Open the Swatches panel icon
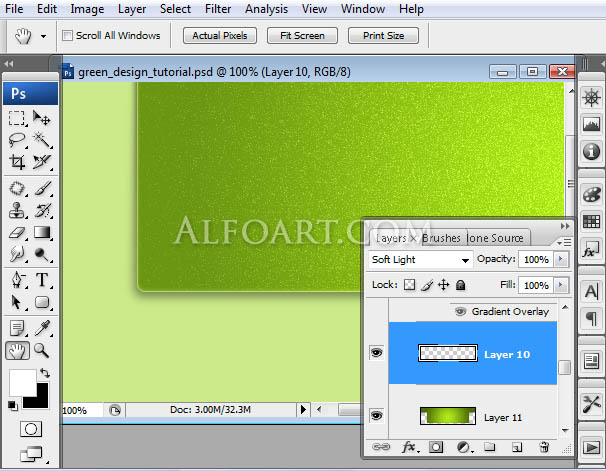Image resolution: width=606 pixels, height=471 pixels. coord(591,222)
